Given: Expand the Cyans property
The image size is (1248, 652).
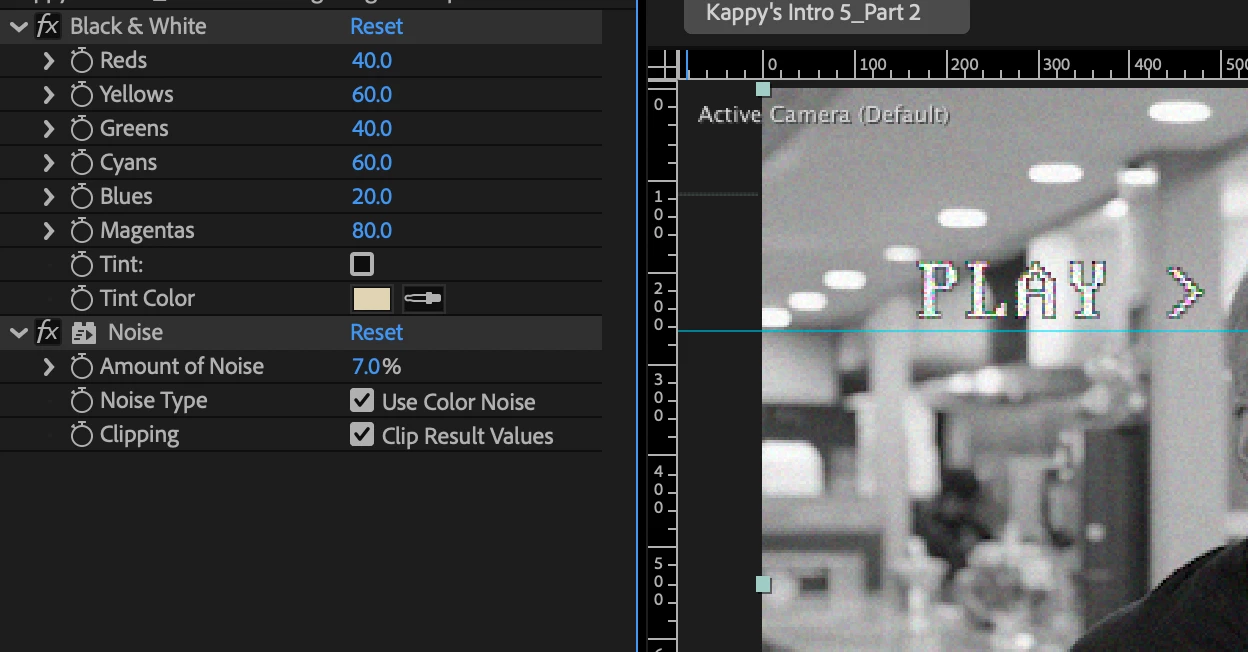Looking at the screenshot, I should point(48,163).
